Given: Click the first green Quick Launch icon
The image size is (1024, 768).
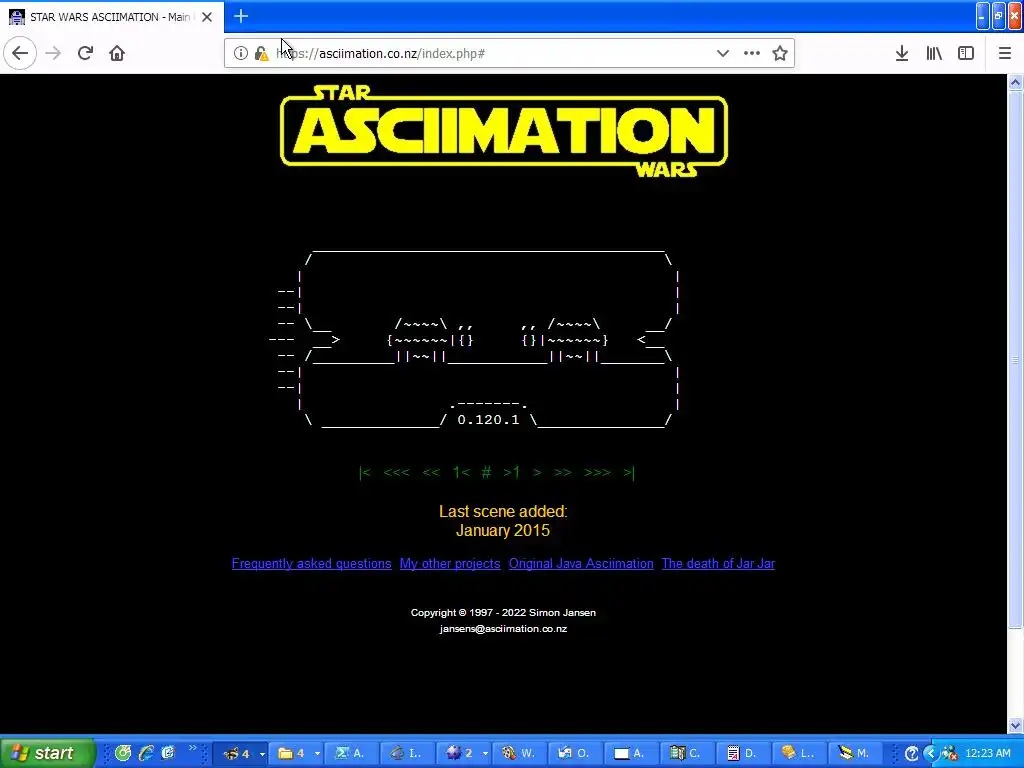Looking at the screenshot, I should 123,753.
